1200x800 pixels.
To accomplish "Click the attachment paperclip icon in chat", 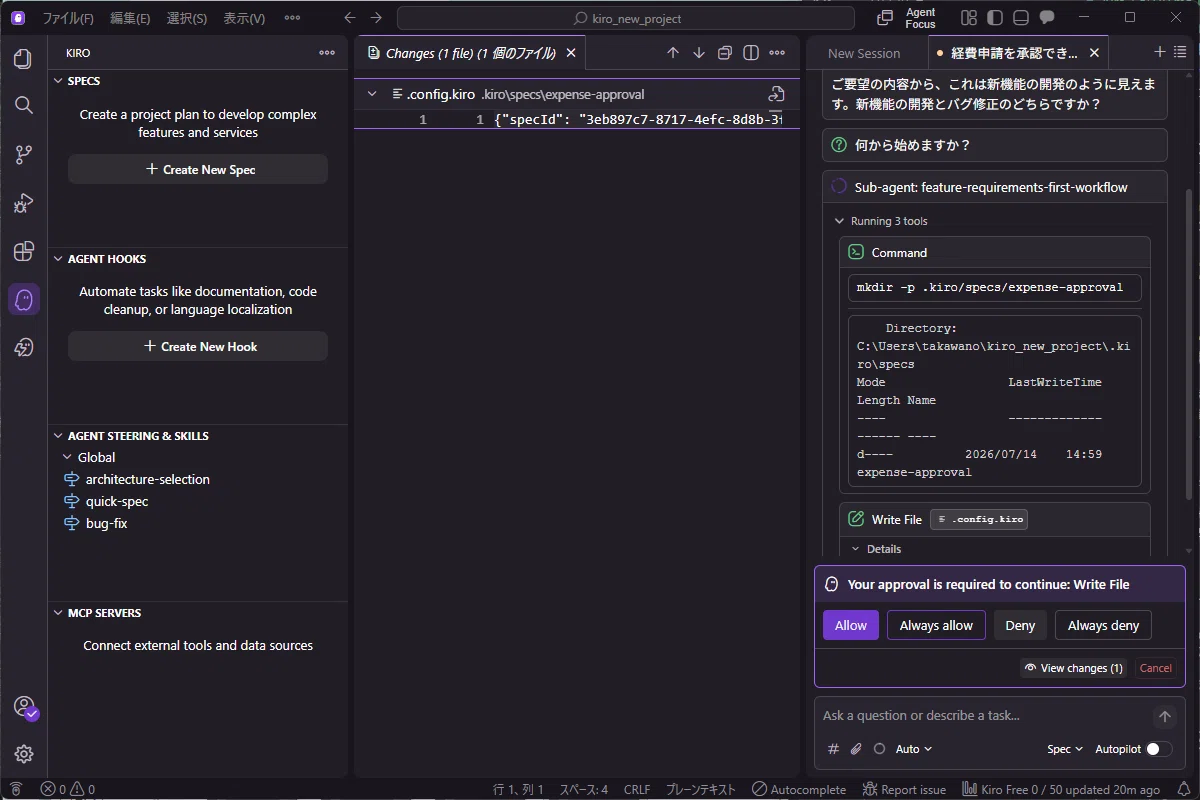I will pyautogui.click(x=856, y=749).
